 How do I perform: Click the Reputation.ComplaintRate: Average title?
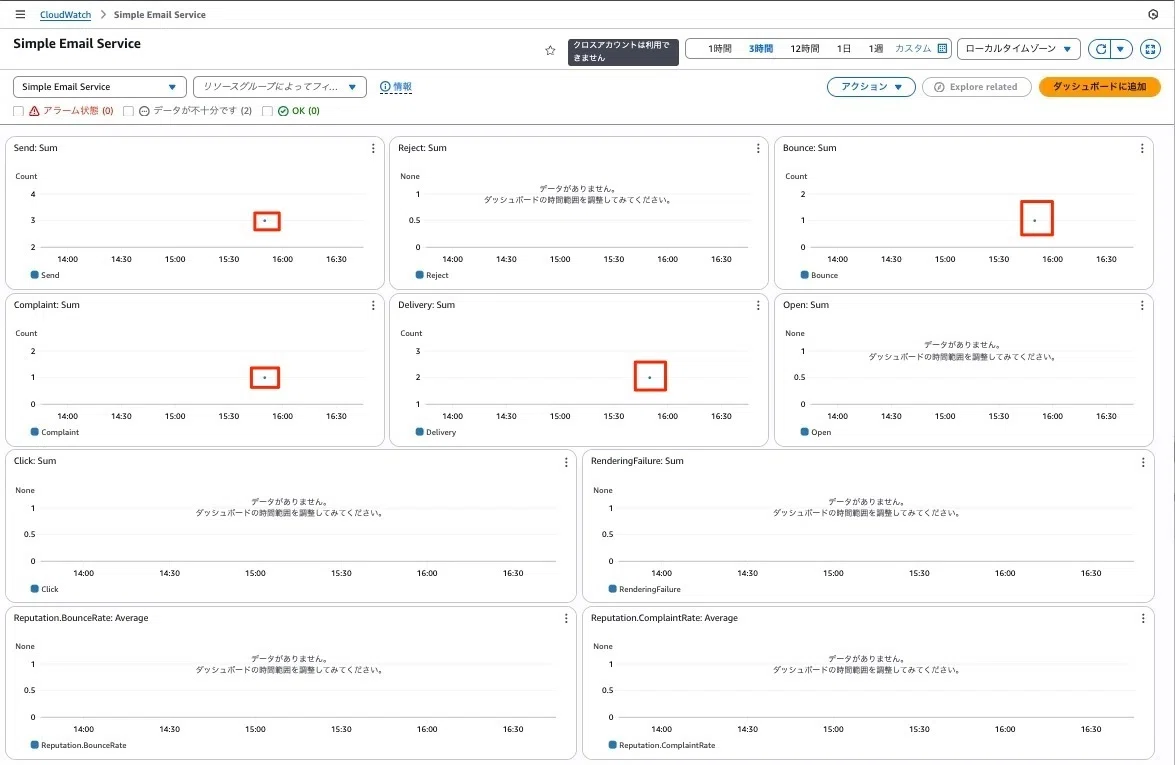[664, 618]
